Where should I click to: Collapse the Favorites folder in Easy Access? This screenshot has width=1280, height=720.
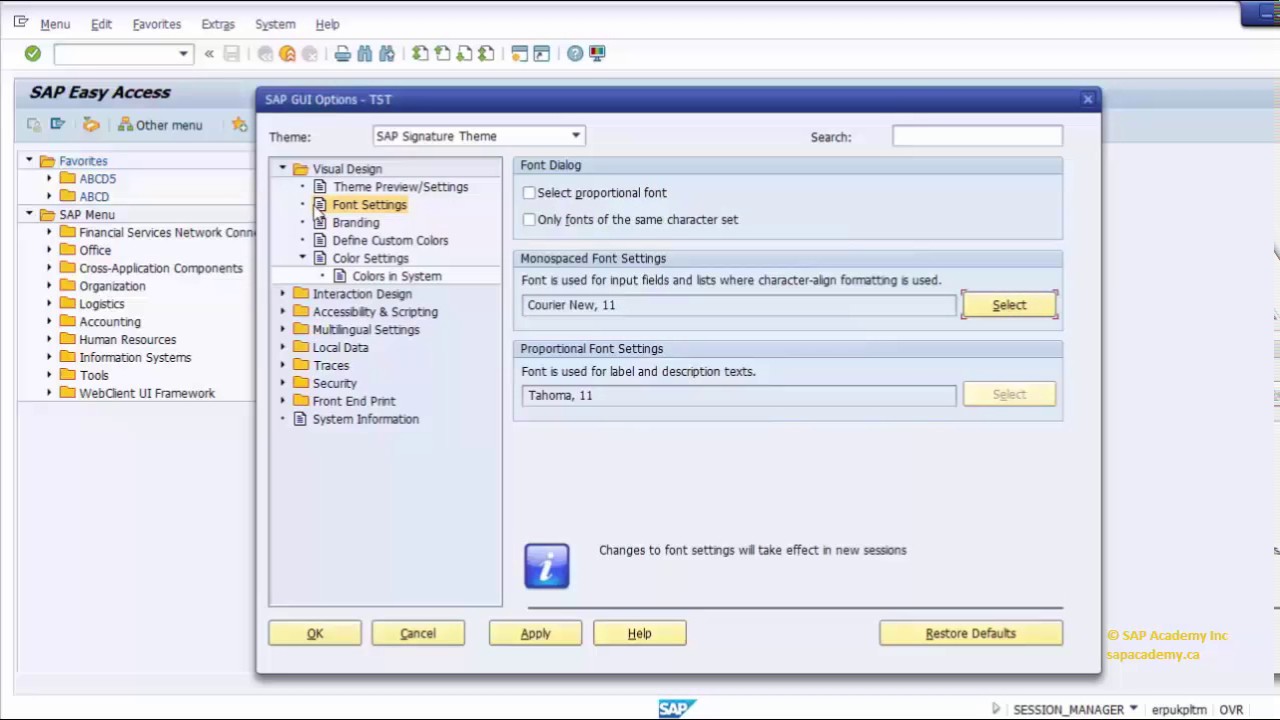click(29, 160)
